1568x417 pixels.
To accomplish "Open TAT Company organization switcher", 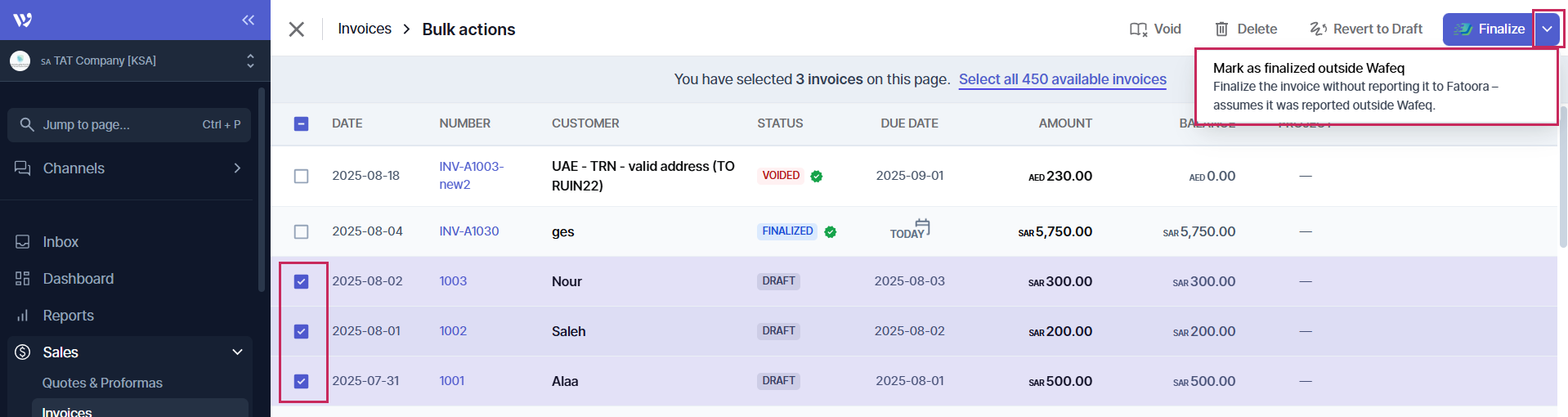I will [131, 61].
